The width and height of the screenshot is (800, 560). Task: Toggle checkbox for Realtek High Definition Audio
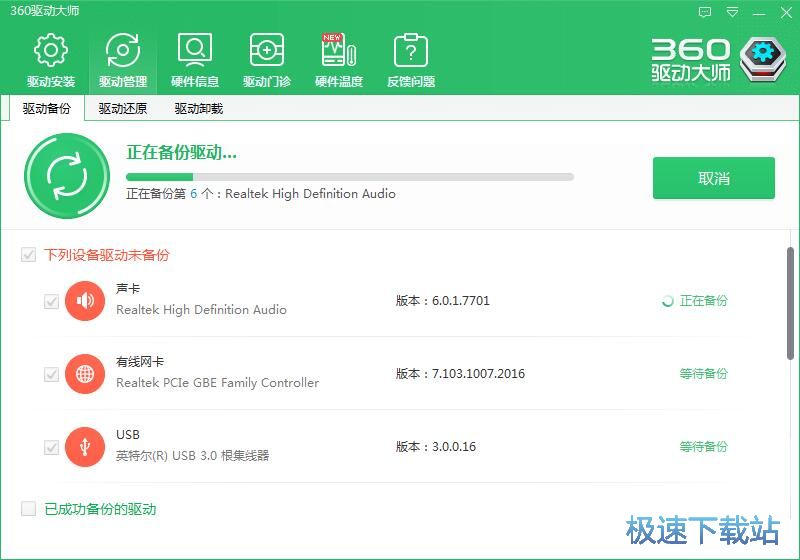tap(51, 301)
